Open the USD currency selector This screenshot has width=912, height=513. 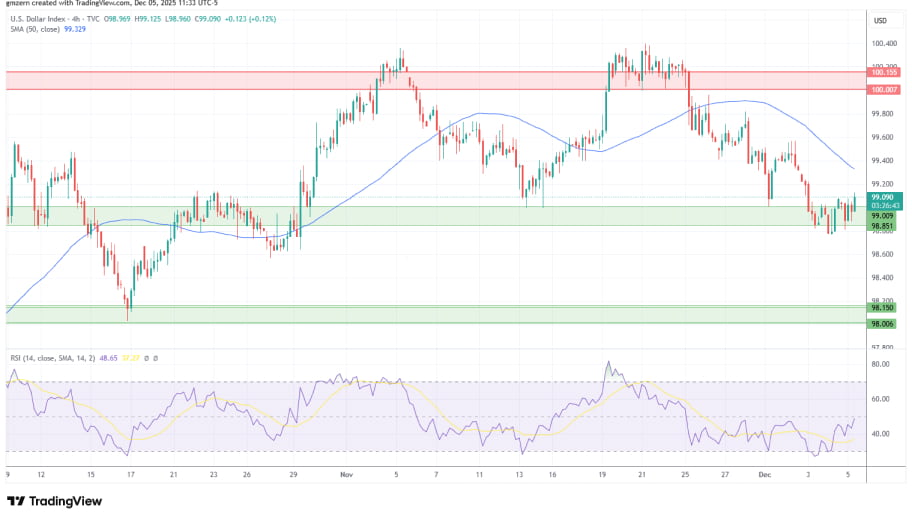881,20
